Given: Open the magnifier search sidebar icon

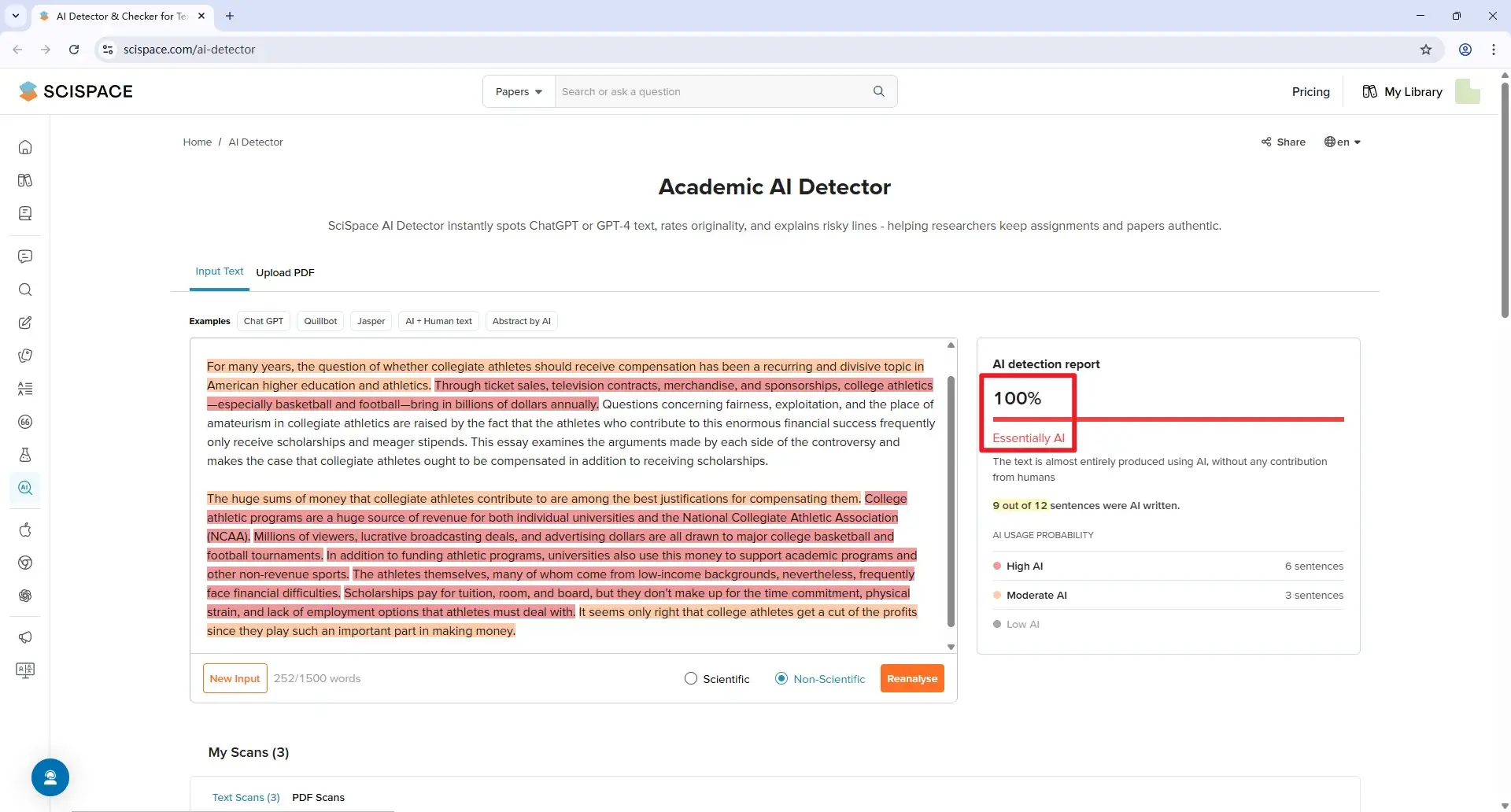Looking at the screenshot, I should pos(25,290).
